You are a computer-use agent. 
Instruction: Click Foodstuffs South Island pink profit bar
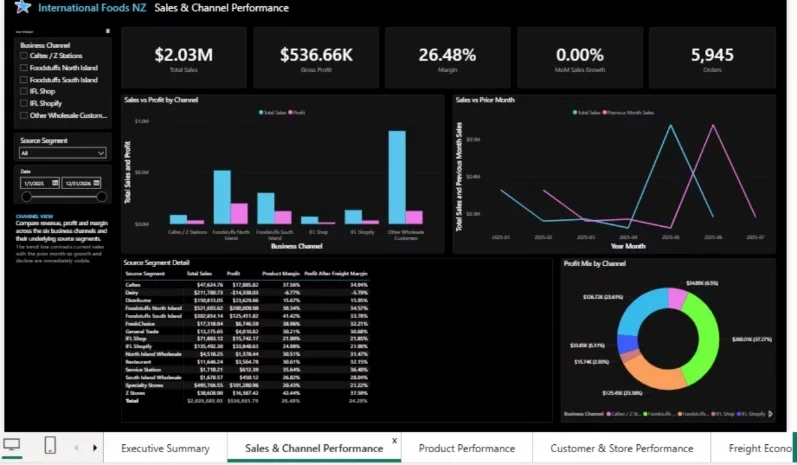click(283, 218)
